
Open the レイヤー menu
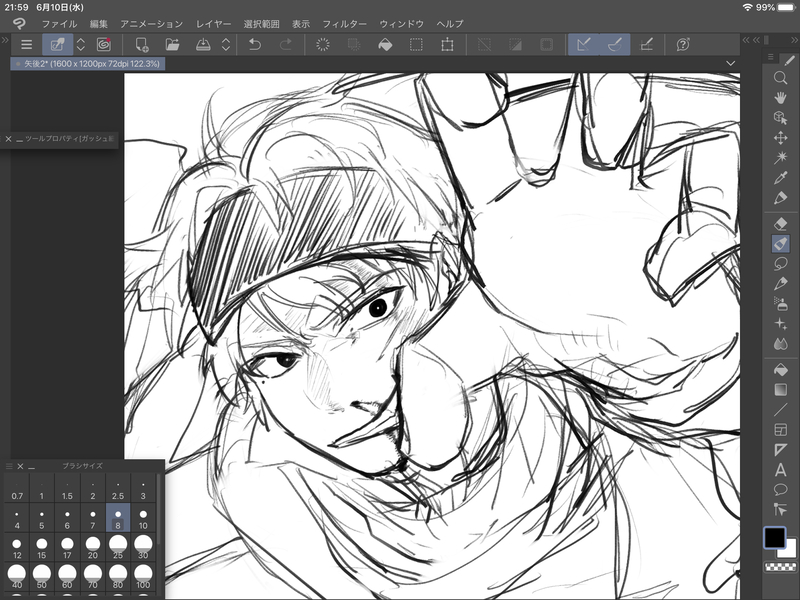pyautogui.click(x=213, y=24)
